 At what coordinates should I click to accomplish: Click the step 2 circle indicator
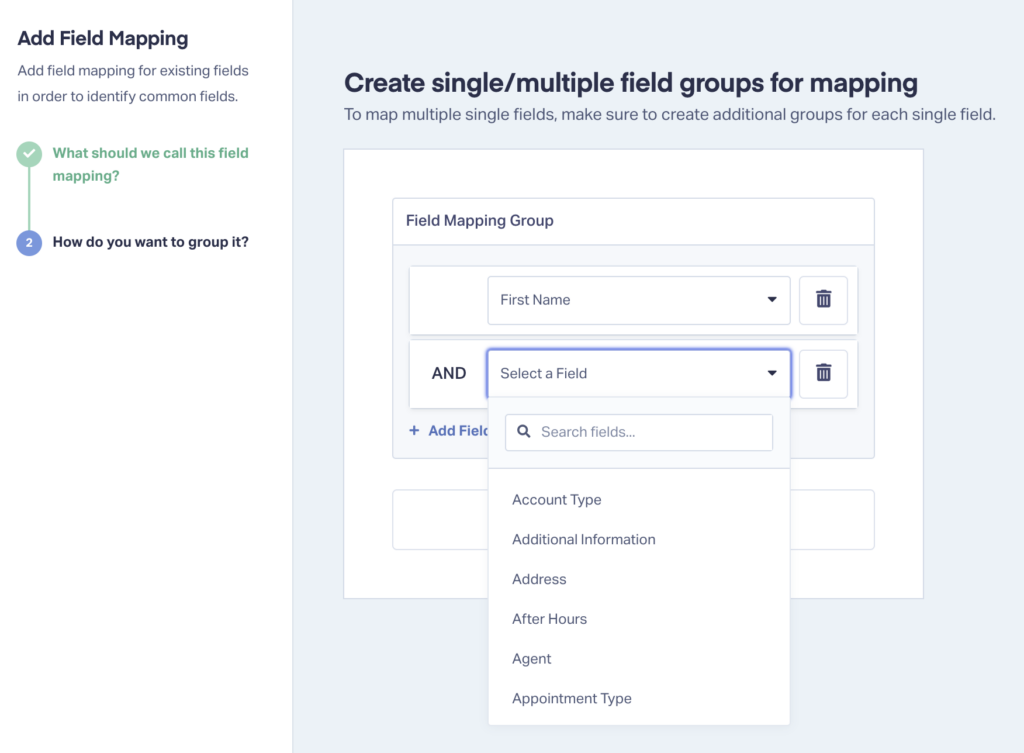click(28, 242)
